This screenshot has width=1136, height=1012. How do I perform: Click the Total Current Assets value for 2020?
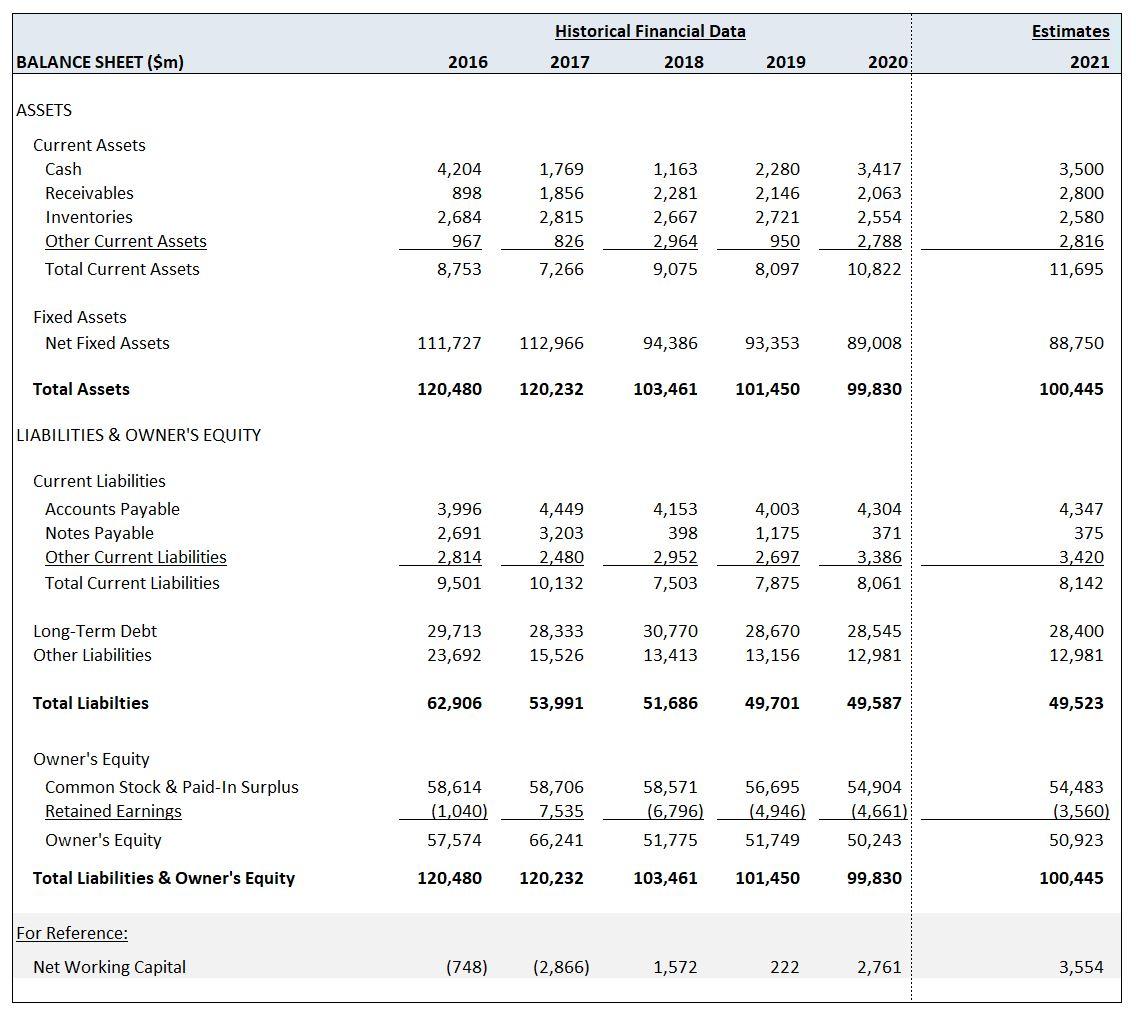pyautogui.click(x=877, y=268)
